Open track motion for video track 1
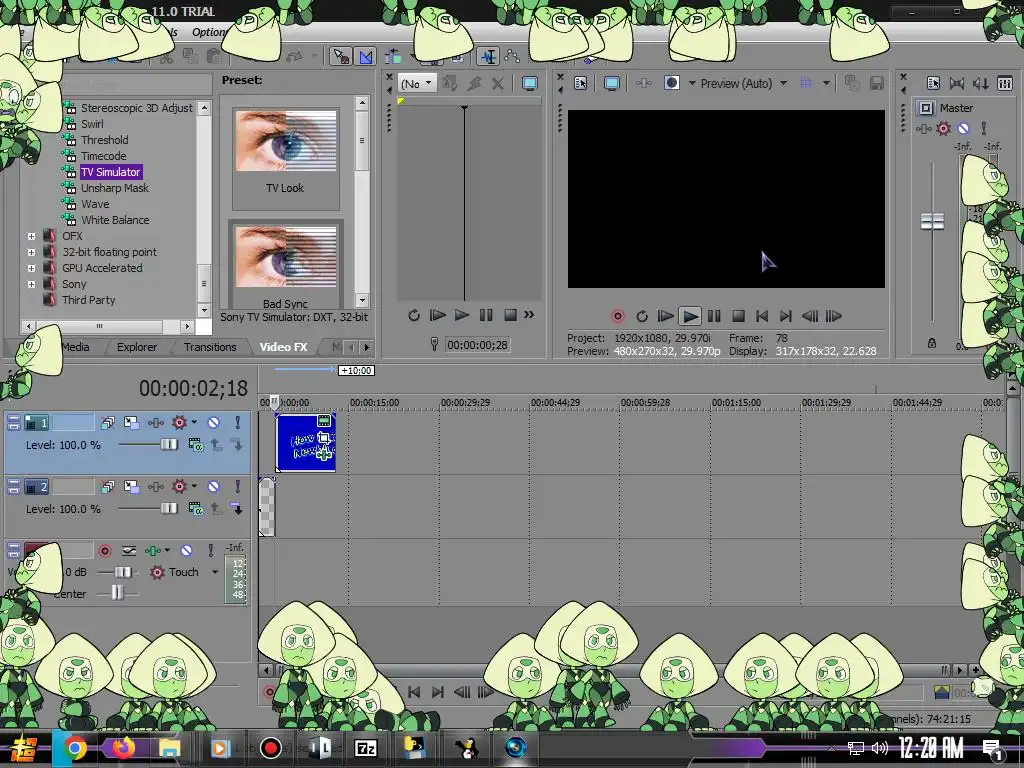The height and width of the screenshot is (768, 1024). click(132, 423)
